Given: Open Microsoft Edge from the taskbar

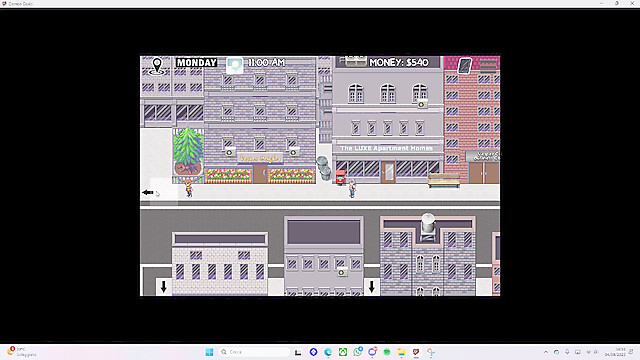Looking at the screenshot, I should (328, 352).
